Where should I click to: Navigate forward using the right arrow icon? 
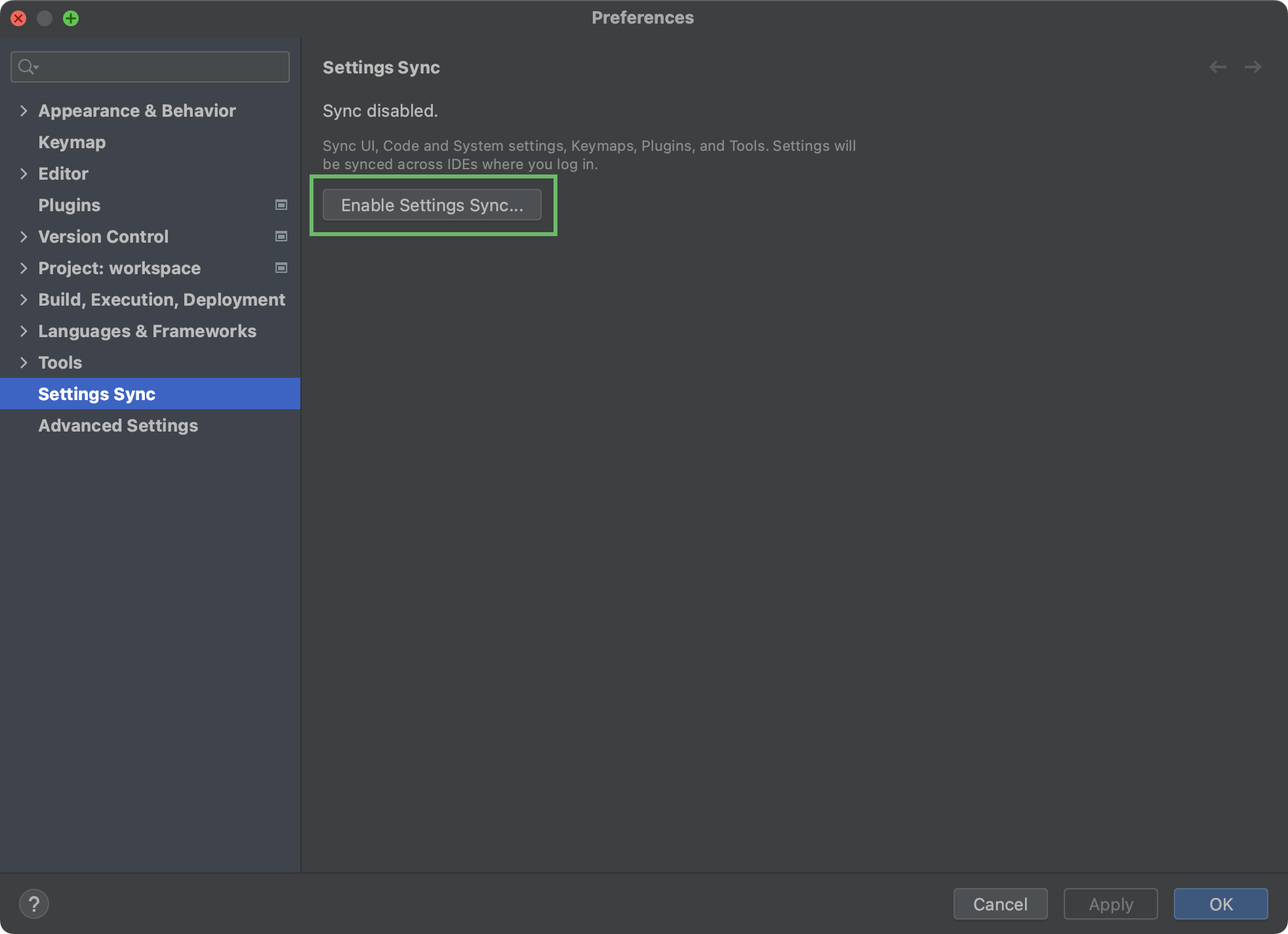(x=1253, y=66)
